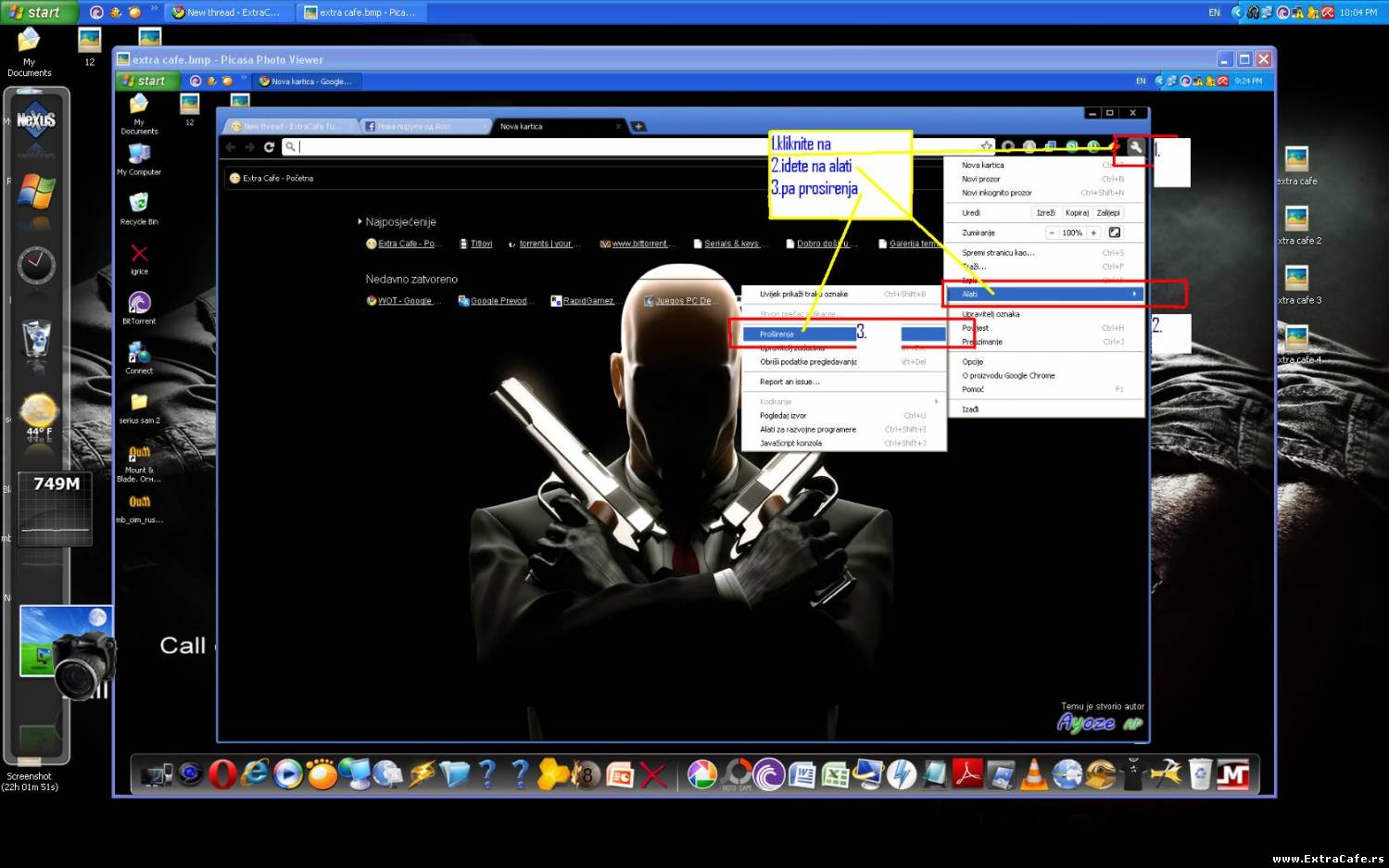The image size is (1389, 868).
Task: Click the Malwarebytes M icon in the dock
Action: point(1232,774)
